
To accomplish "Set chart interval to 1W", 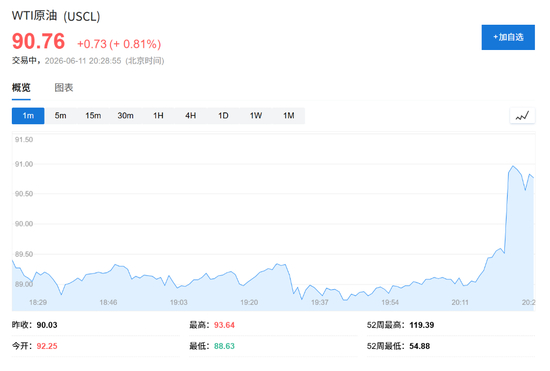I will 256,116.
